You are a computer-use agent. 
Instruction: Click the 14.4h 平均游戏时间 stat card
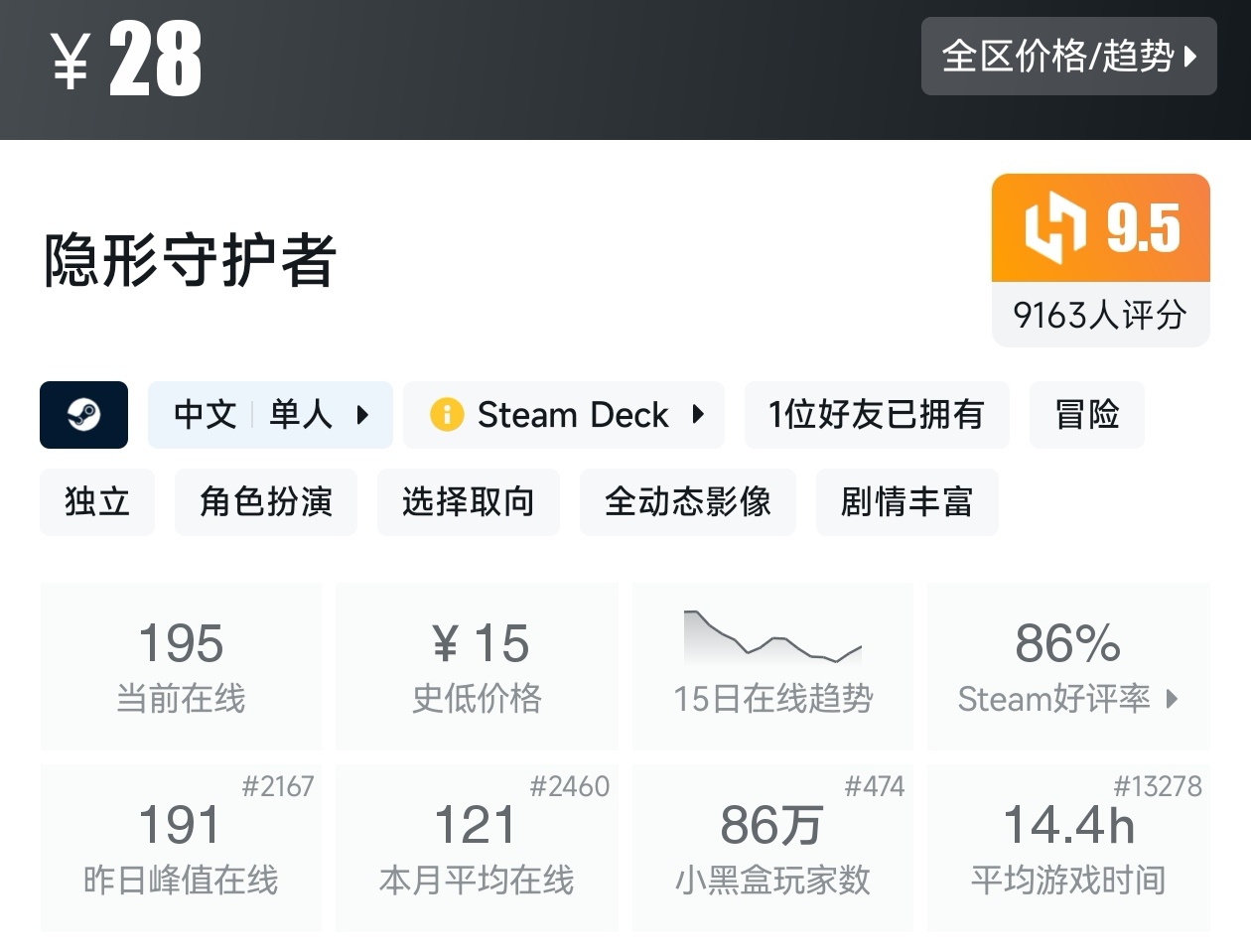coord(1068,848)
